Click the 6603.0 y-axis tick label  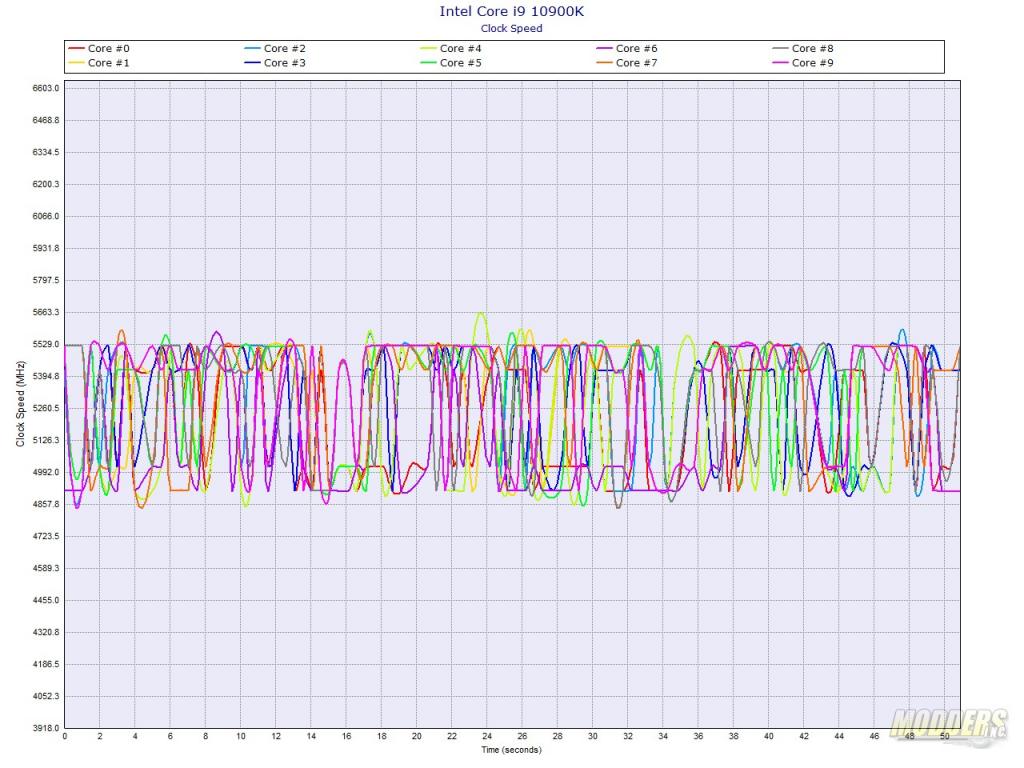coord(46,88)
